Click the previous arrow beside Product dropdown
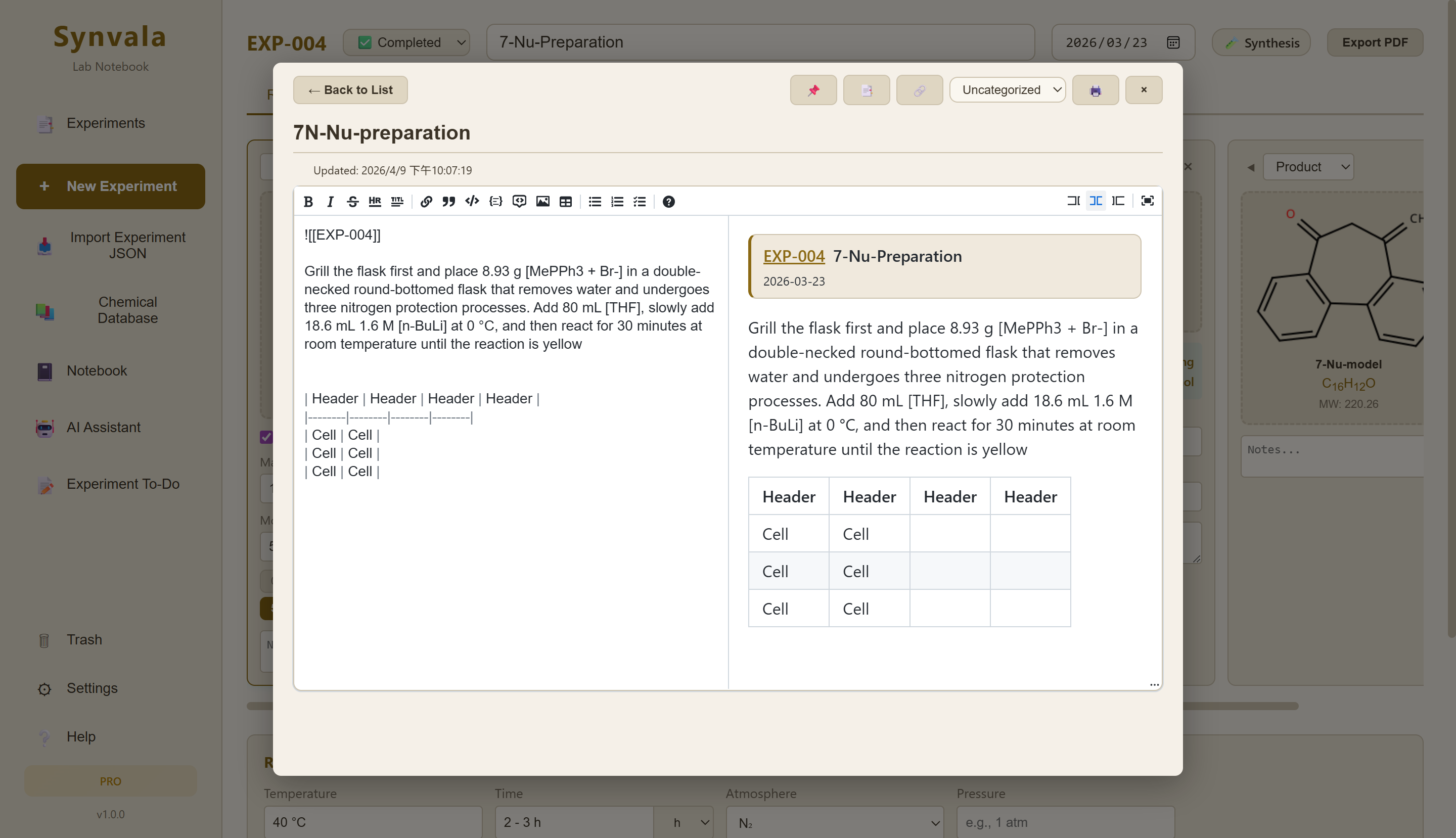 coord(1250,167)
